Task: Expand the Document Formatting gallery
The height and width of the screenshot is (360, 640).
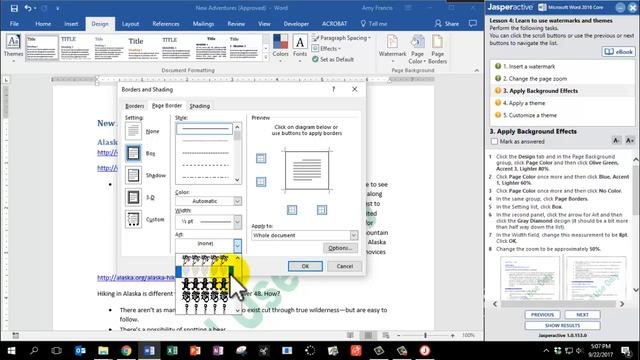Action: pos(266,58)
